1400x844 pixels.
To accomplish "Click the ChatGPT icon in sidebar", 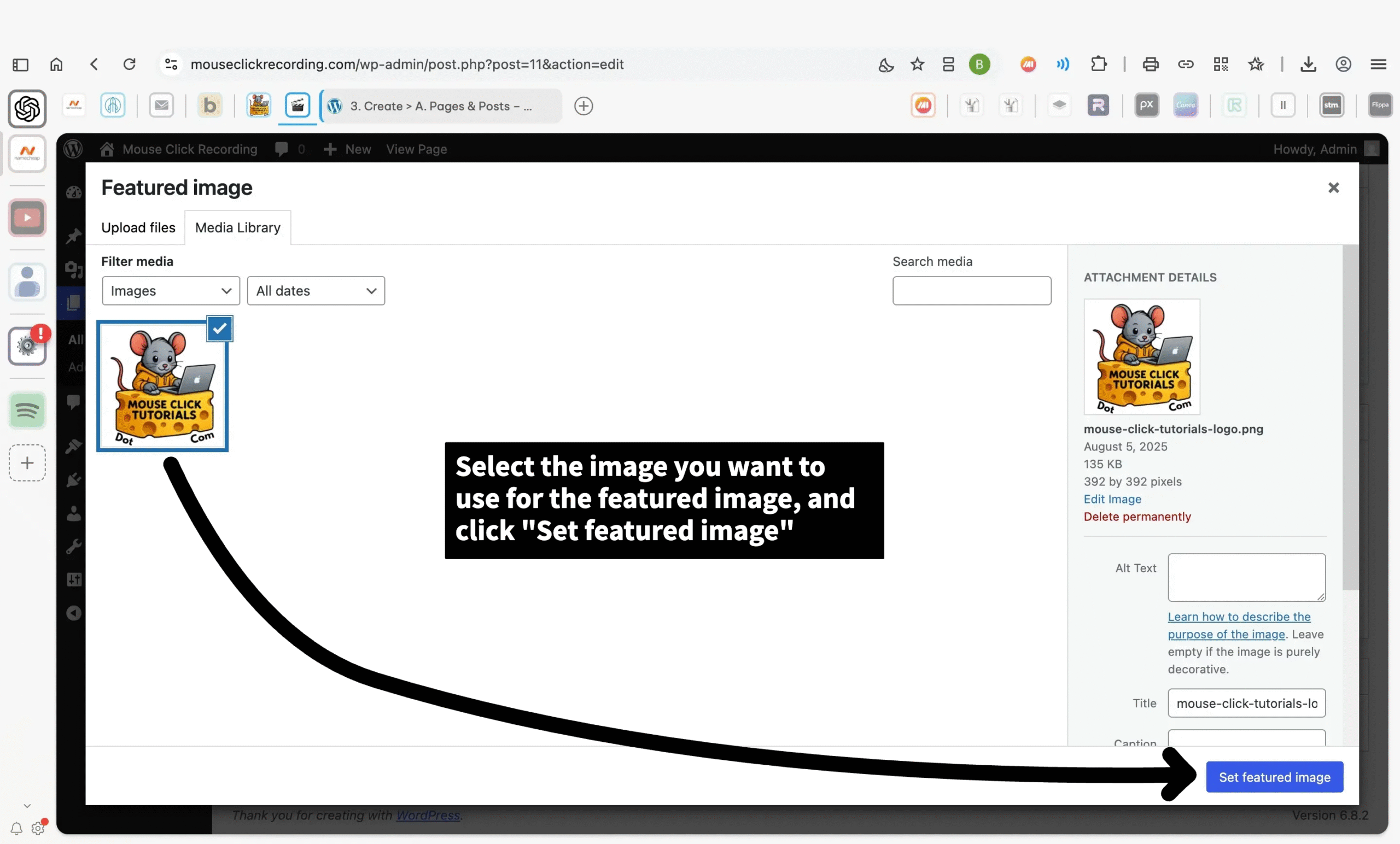I will click(27, 108).
